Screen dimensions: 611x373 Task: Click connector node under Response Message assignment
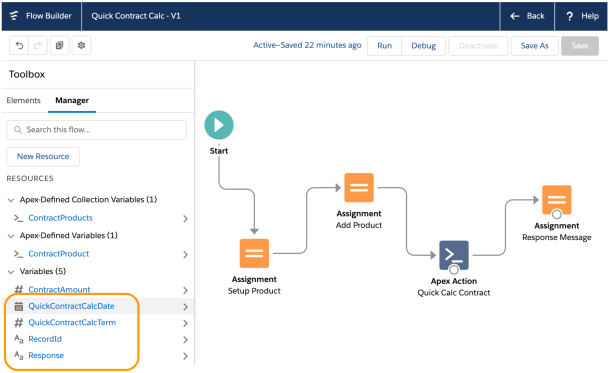[x=557, y=214]
